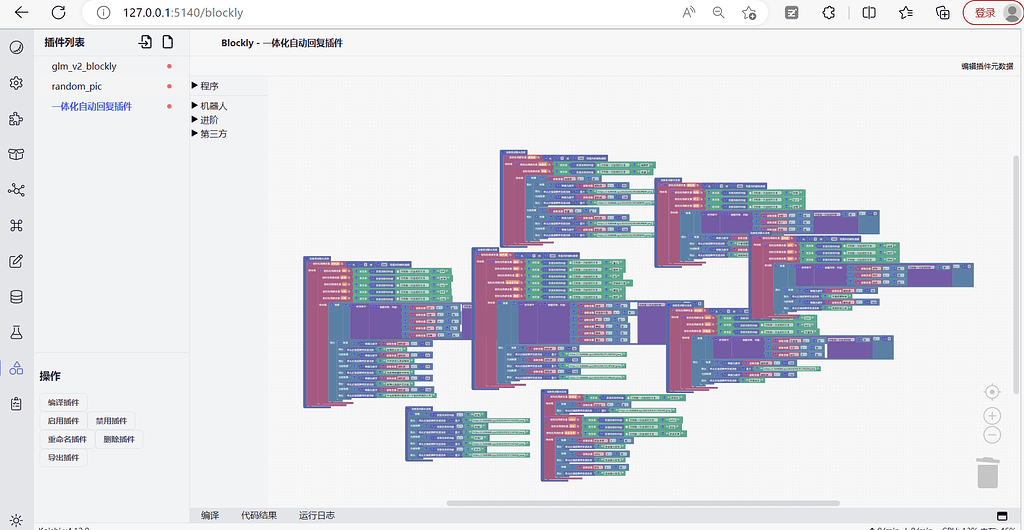Recenter the workspace with the crosshair icon
This screenshot has width=1024, height=530.
(x=992, y=391)
